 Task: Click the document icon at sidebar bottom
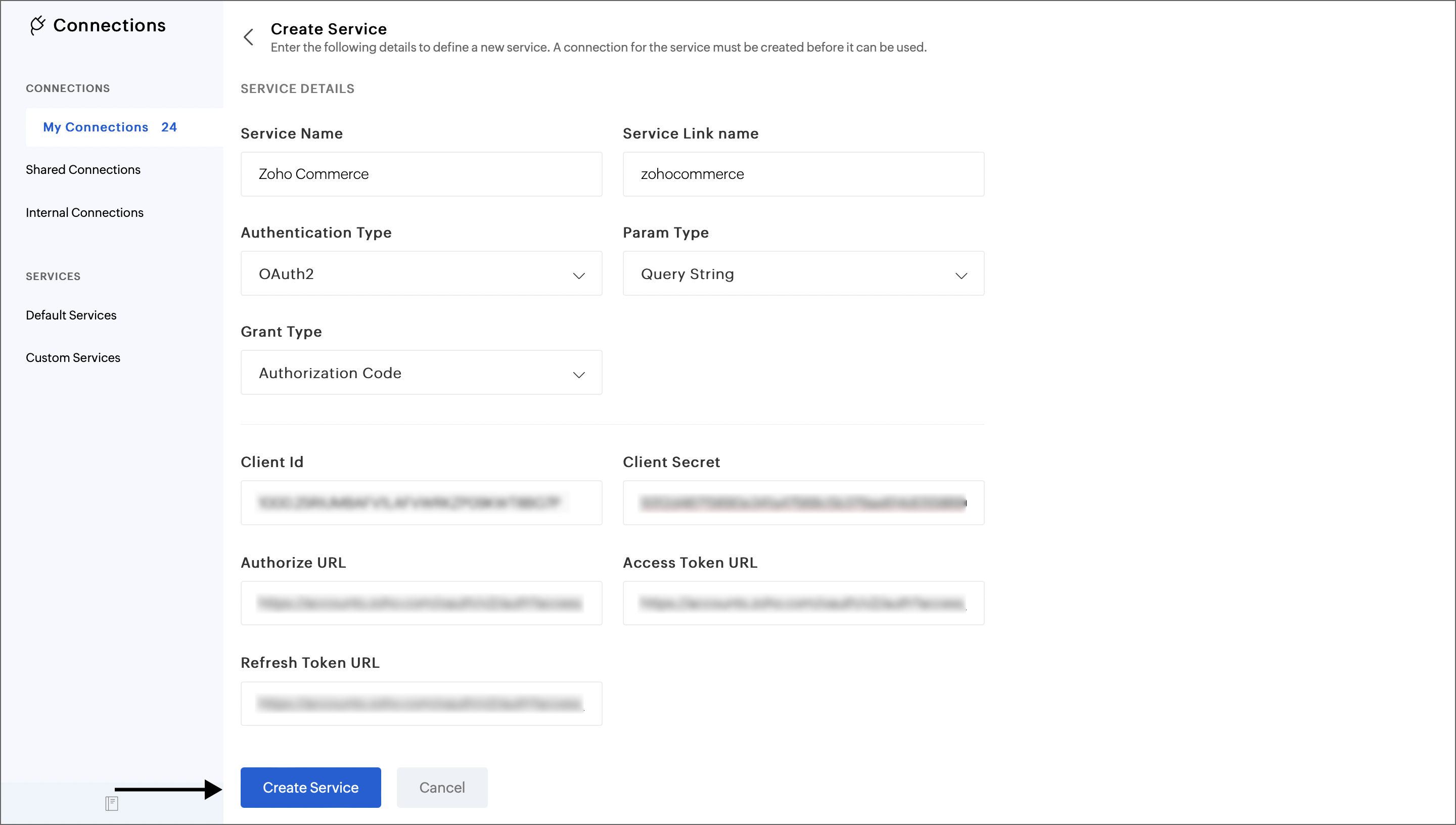112,803
